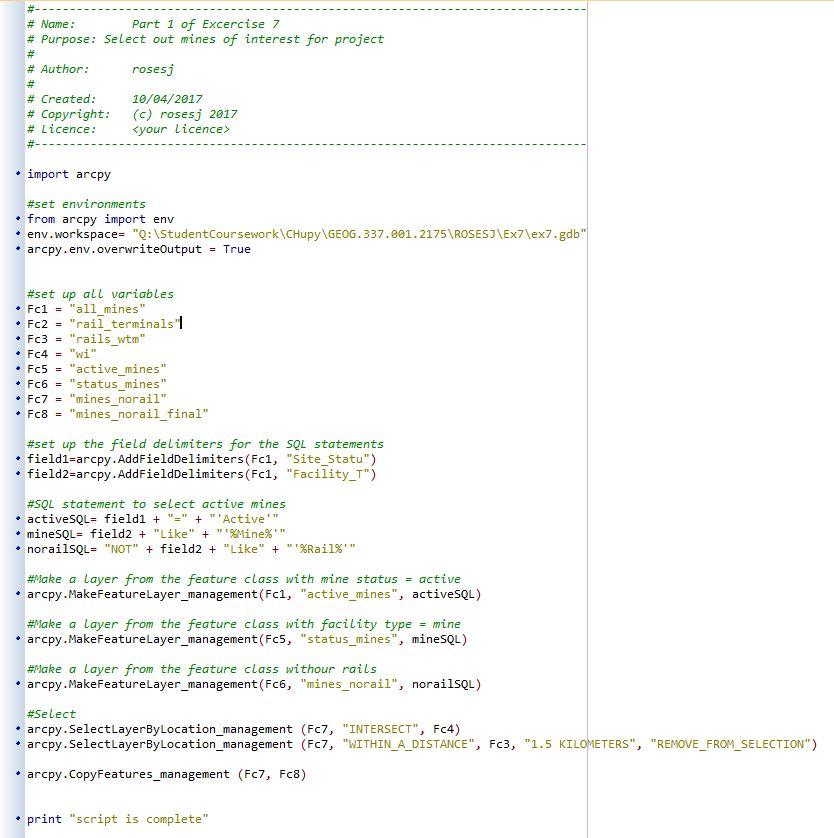
Task: Click '#SQL statement to select active mines'
Action: [157, 504]
